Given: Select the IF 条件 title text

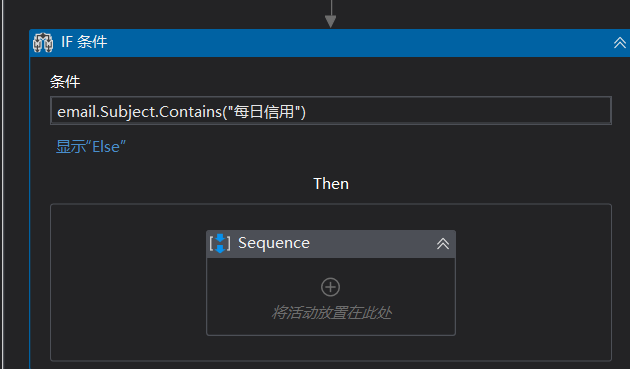Looking at the screenshot, I should click(x=84, y=42).
